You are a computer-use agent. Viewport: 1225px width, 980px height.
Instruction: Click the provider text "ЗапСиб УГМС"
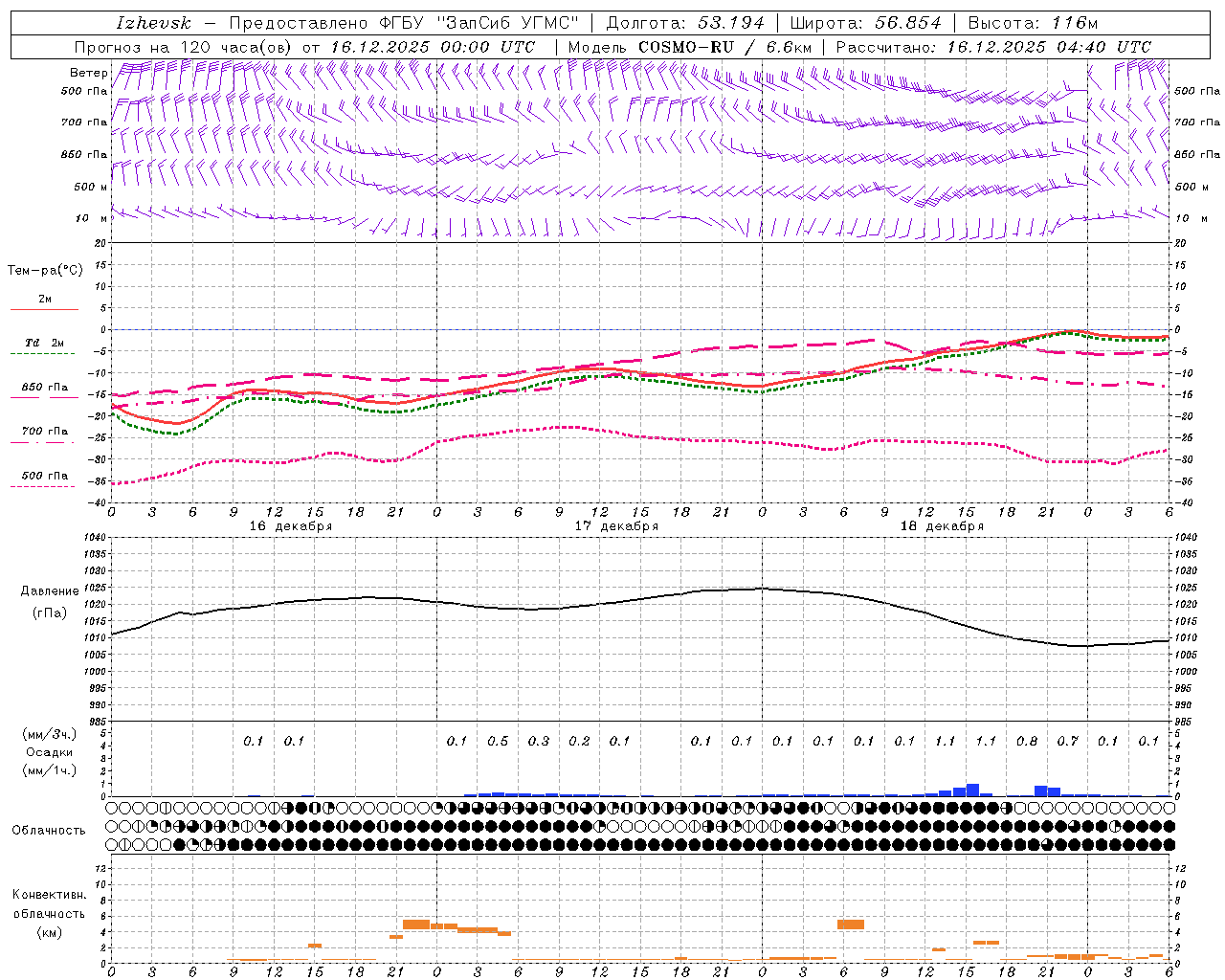point(507,23)
